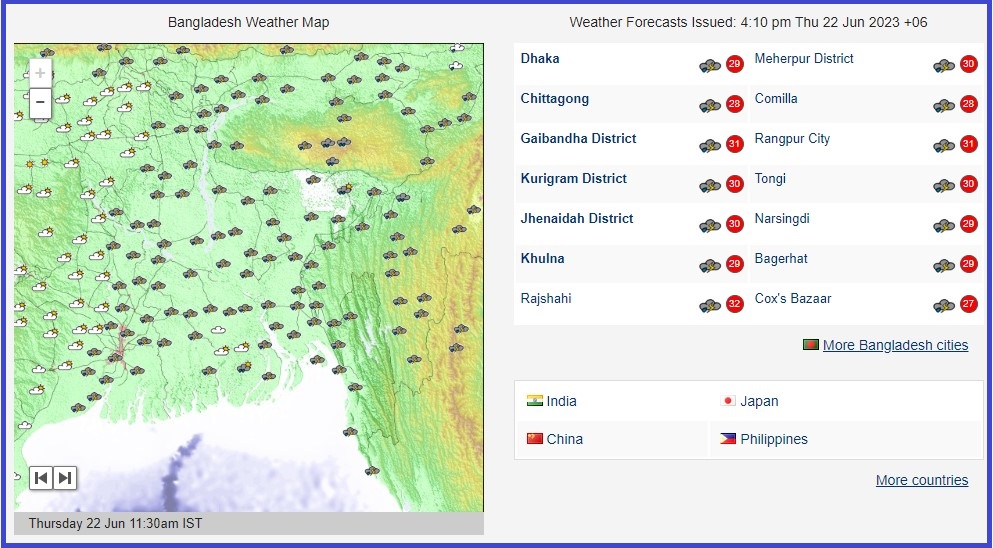Click the Khulna forecast link
993x548 pixels.
pyautogui.click(x=542, y=259)
